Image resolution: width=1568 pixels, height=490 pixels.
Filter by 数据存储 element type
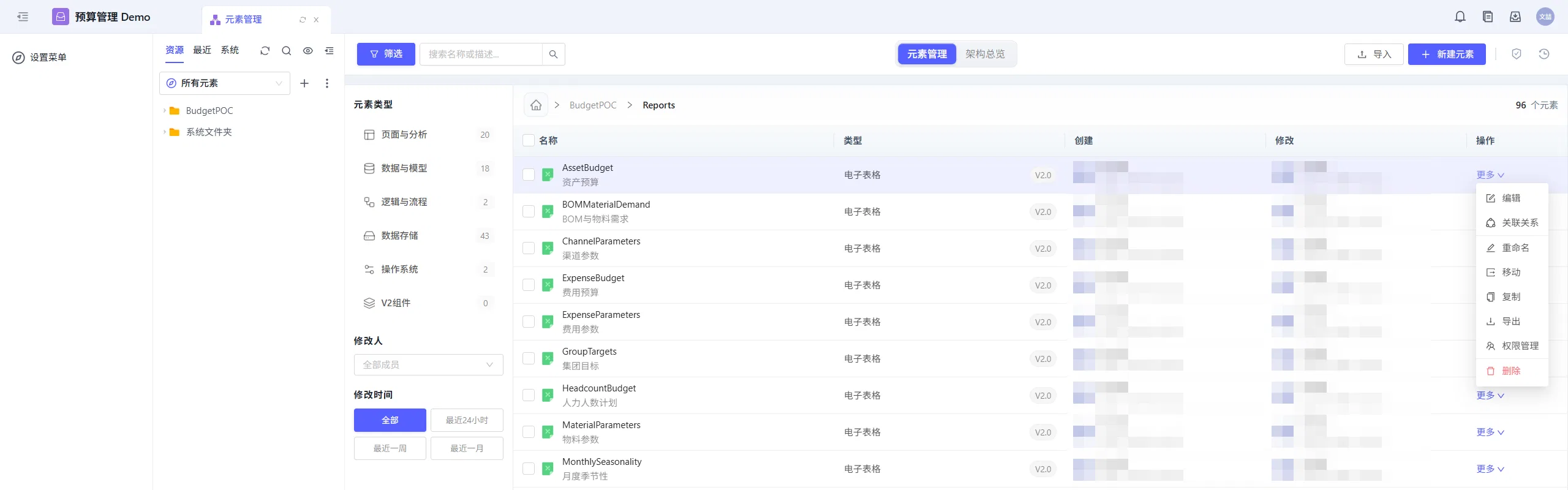429,236
